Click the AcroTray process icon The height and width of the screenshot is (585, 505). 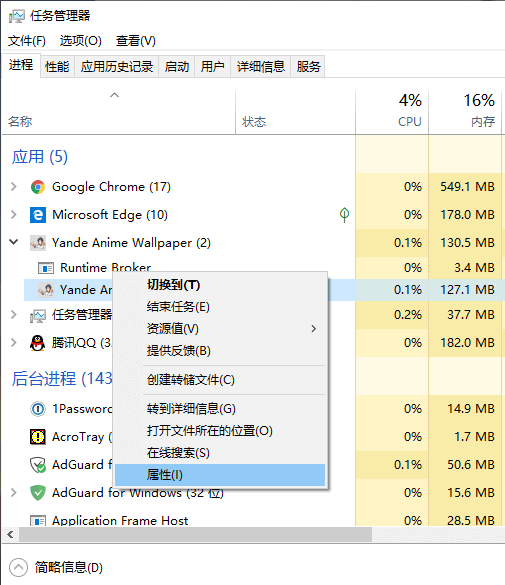pos(38,437)
